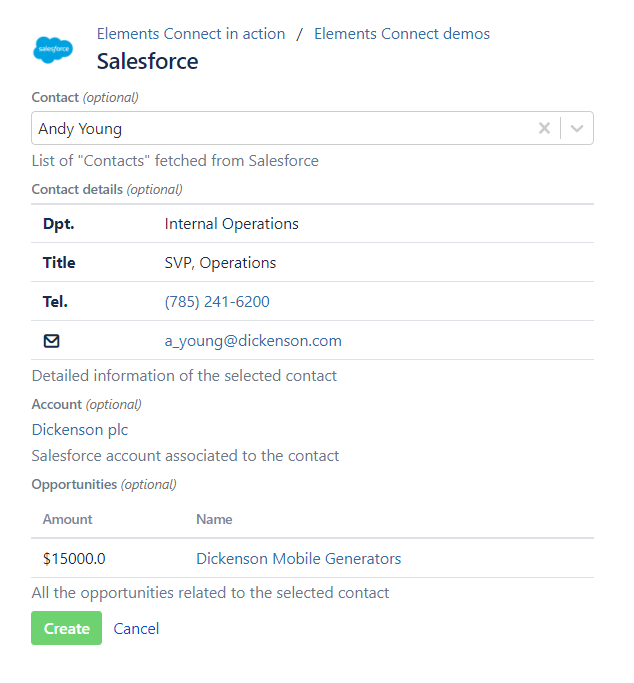The image size is (634, 683).
Task: Select the $15000.0 amount cell
Action: pos(74,559)
